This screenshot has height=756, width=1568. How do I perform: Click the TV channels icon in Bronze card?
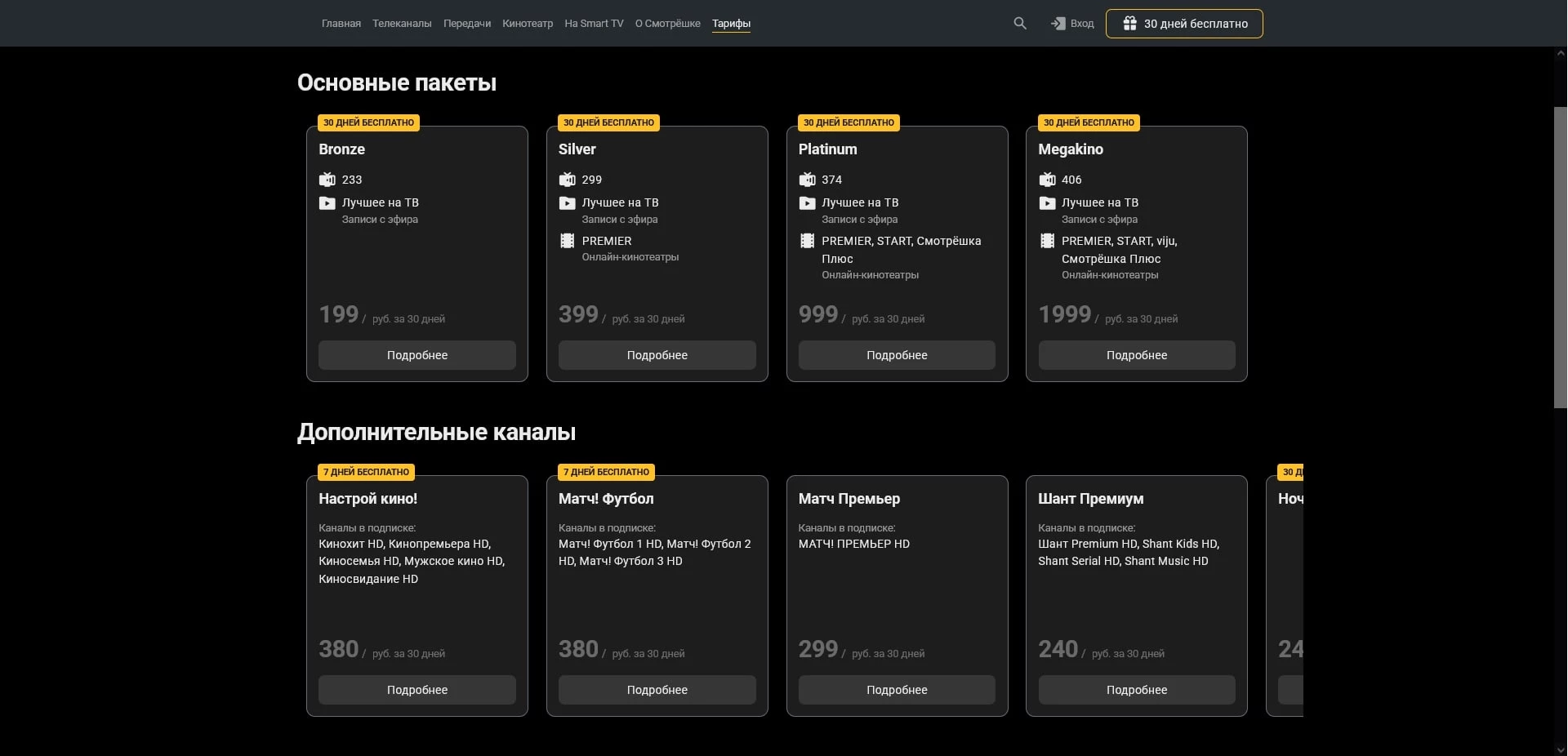point(327,180)
